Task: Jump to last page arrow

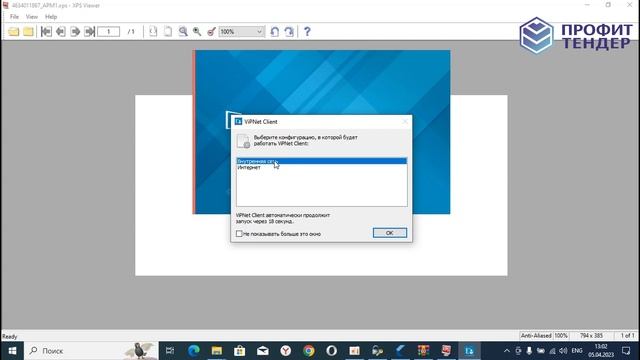Action: pyautogui.click(x=89, y=31)
